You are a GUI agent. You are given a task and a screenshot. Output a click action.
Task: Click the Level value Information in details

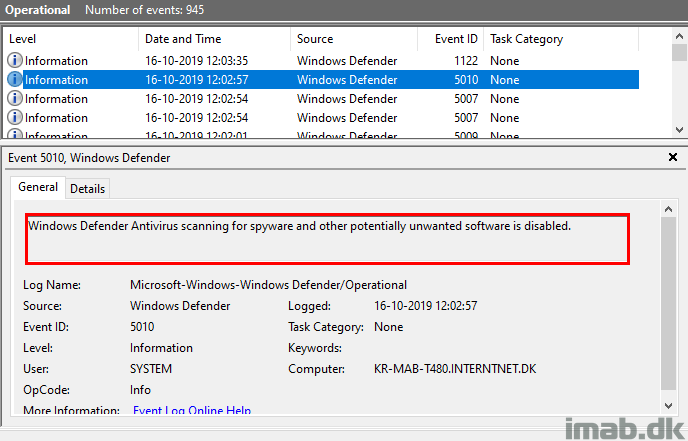161,348
